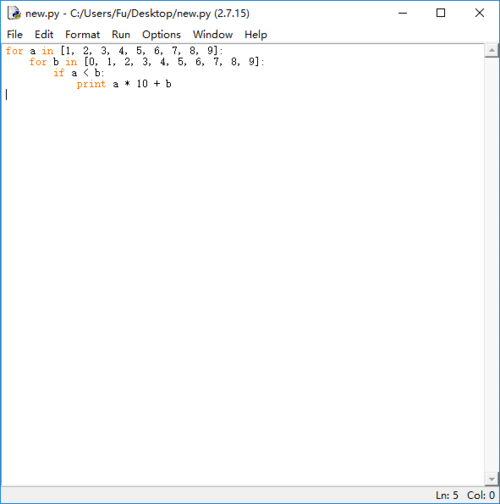
Task: Click the scrollbar up arrow
Action: (x=492, y=50)
